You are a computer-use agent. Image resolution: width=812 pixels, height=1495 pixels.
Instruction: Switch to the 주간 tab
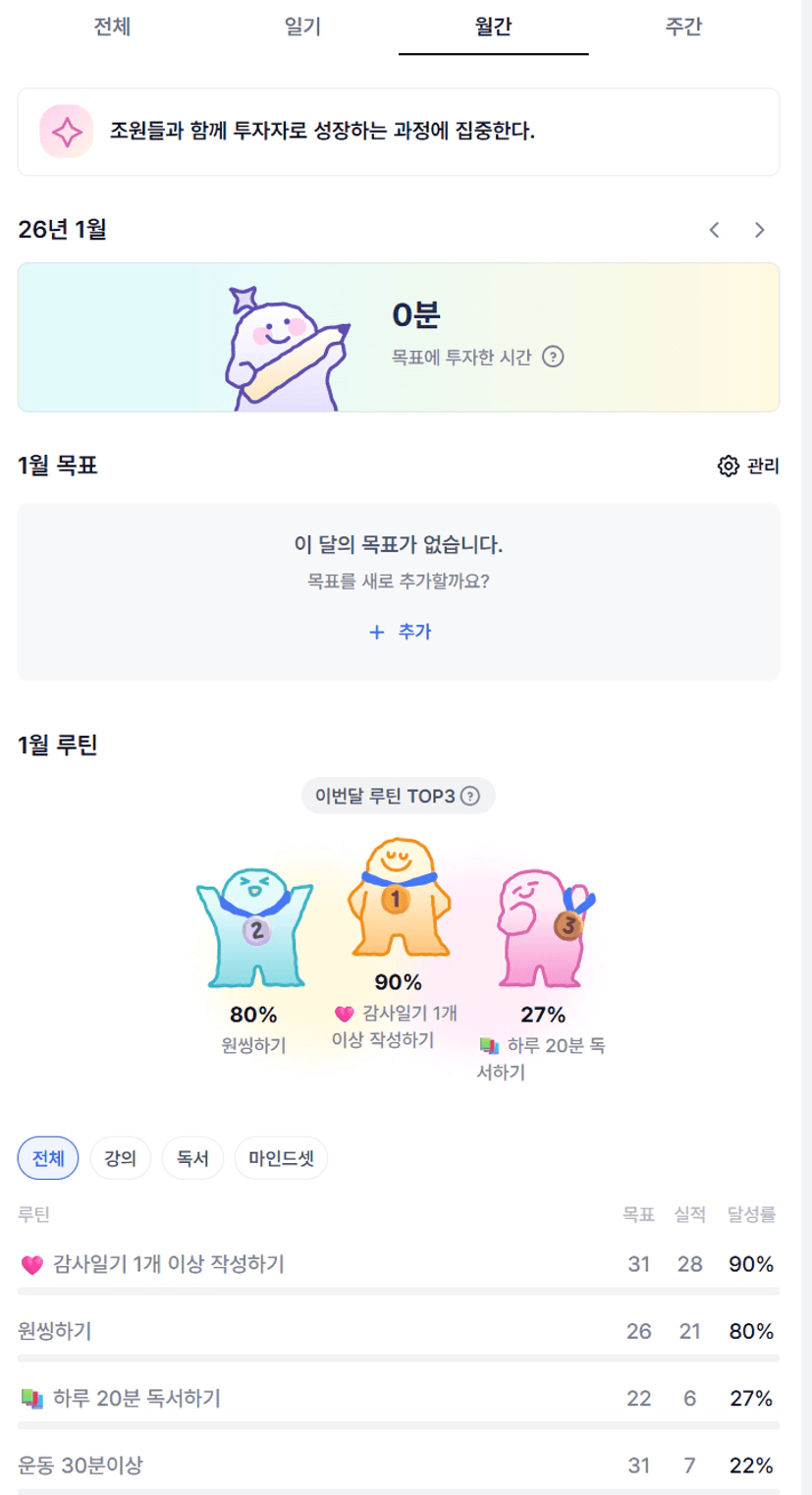(x=683, y=27)
